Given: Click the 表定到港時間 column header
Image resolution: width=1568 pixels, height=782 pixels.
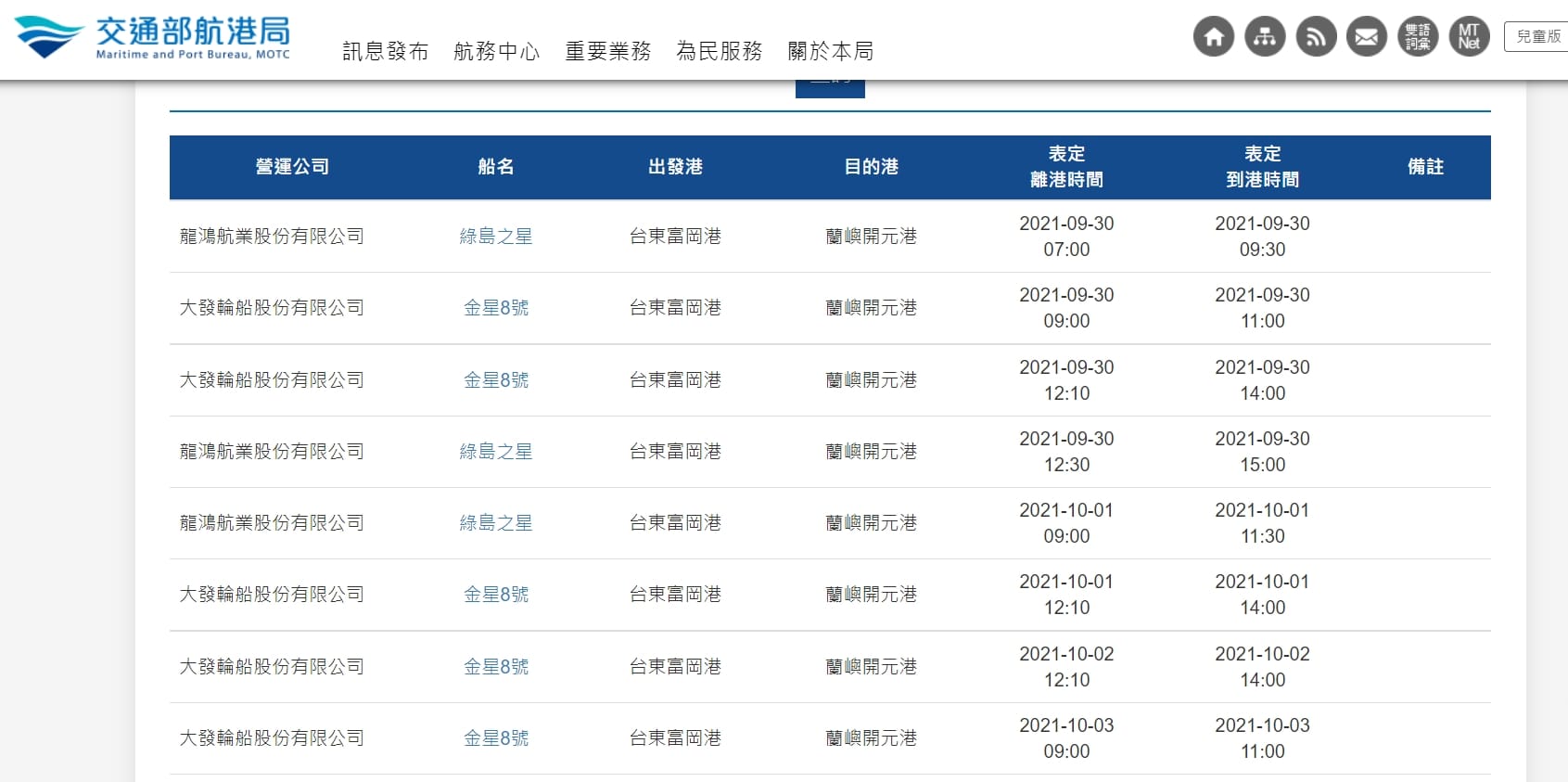Looking at the screenshot, I should pos(1262,167).
